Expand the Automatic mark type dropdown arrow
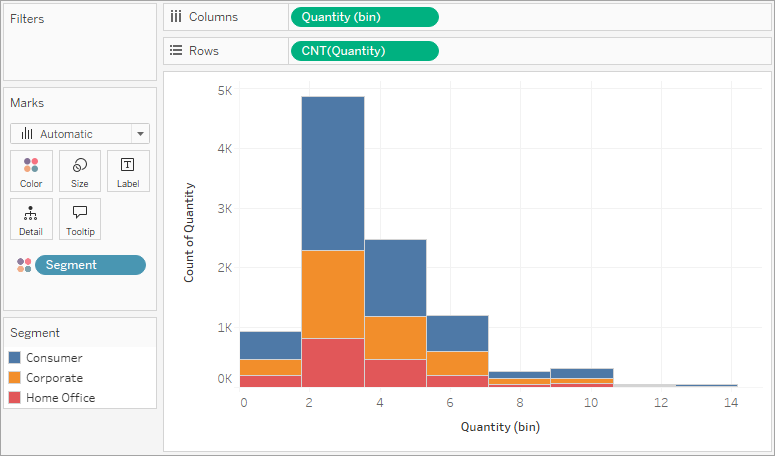Screen dimensions: 775x456 click(x=140, y=134)
